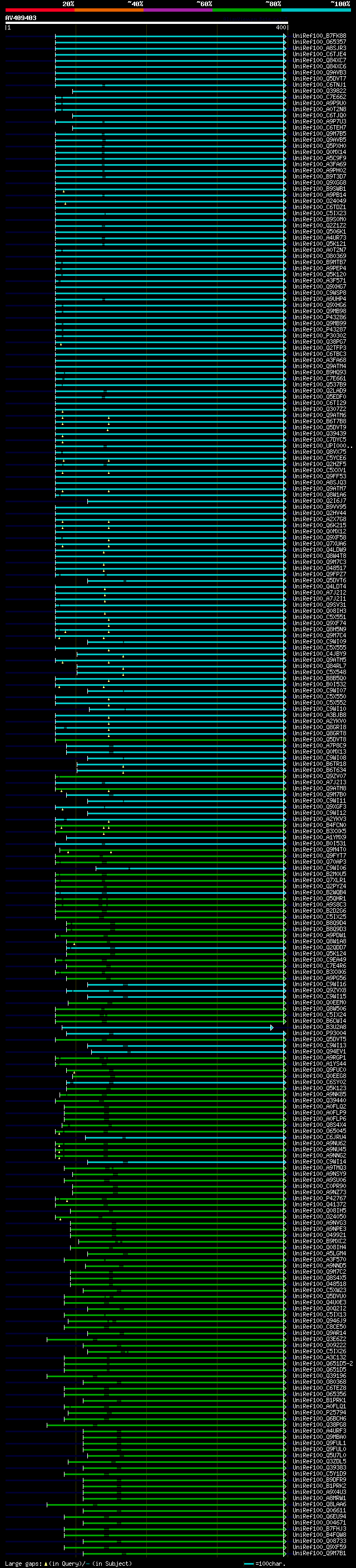
Task: Click the alignment bar for UniRef100_Q5DVT8
Action: pos(170,740)
